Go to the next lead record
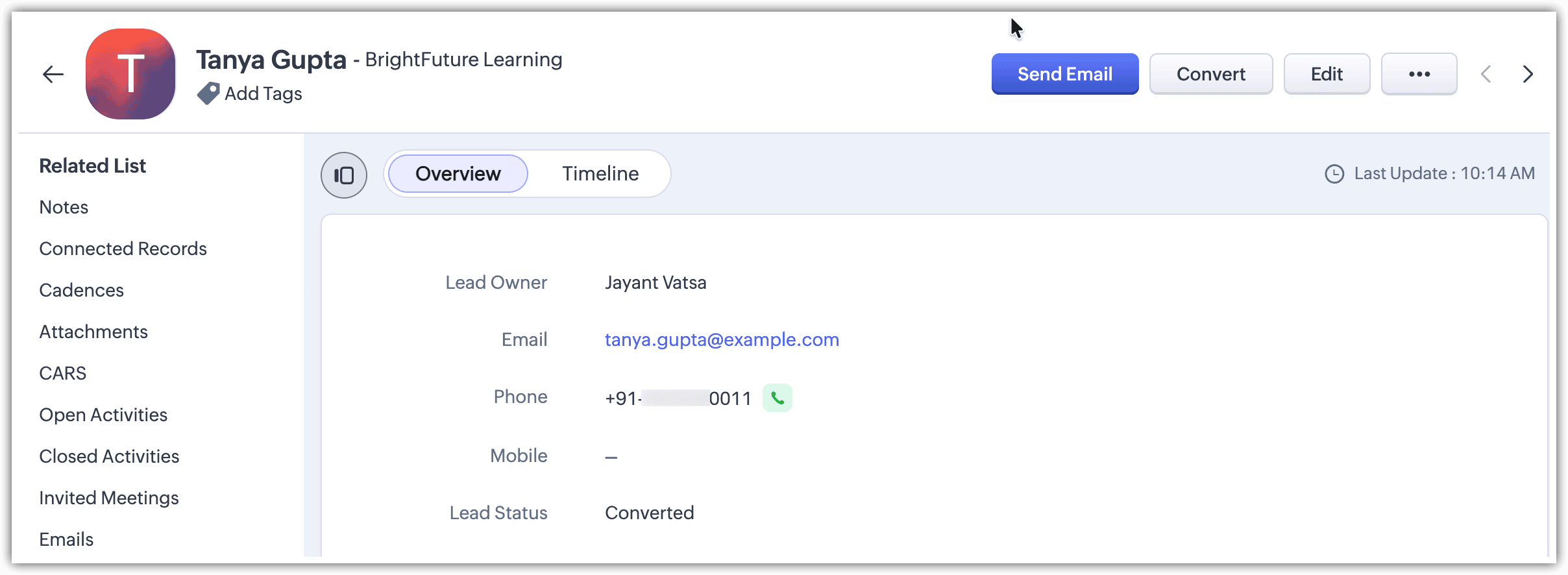 (x=1528, y=74)
